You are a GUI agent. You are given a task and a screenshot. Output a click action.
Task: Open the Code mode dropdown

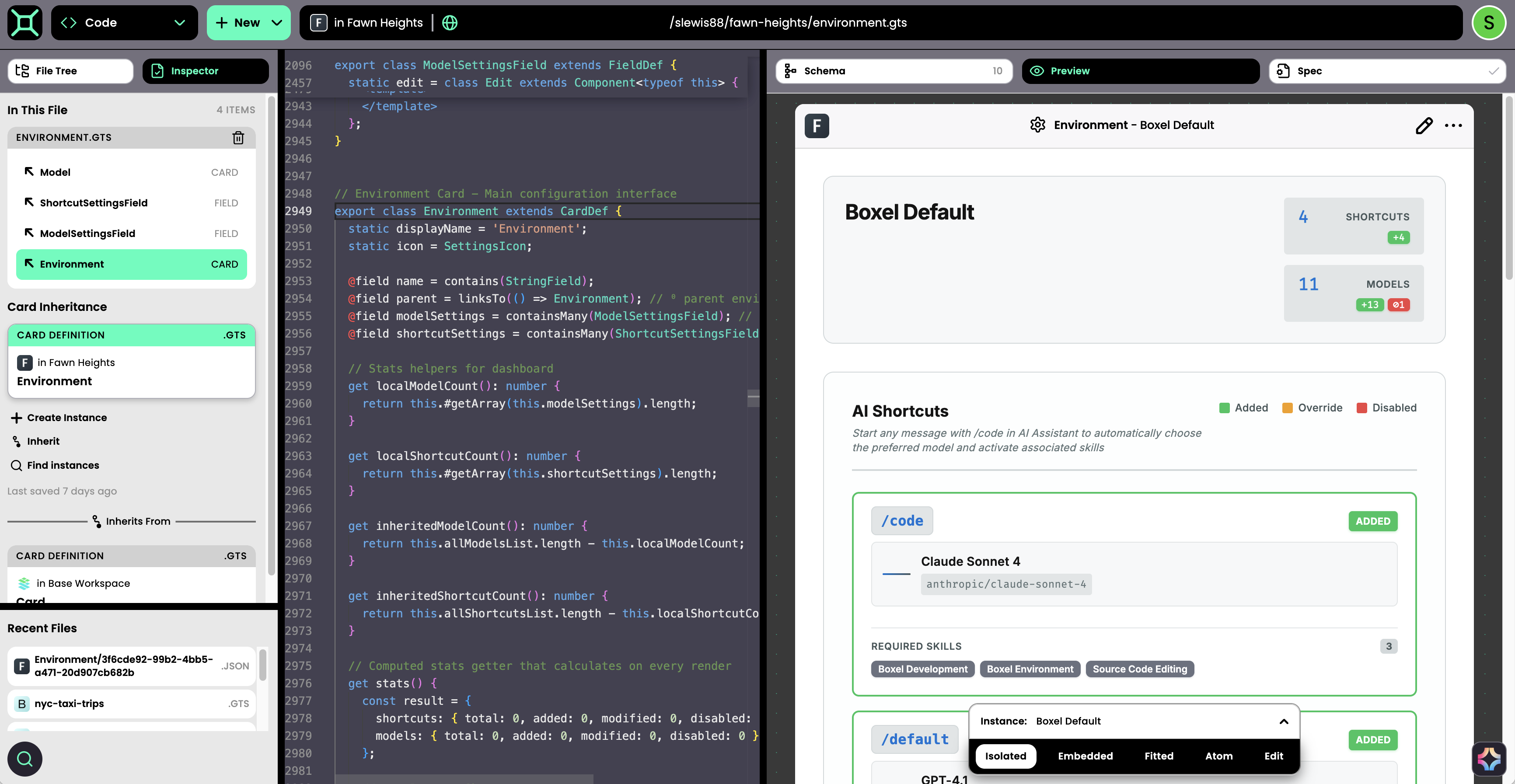tap(124, 22)
